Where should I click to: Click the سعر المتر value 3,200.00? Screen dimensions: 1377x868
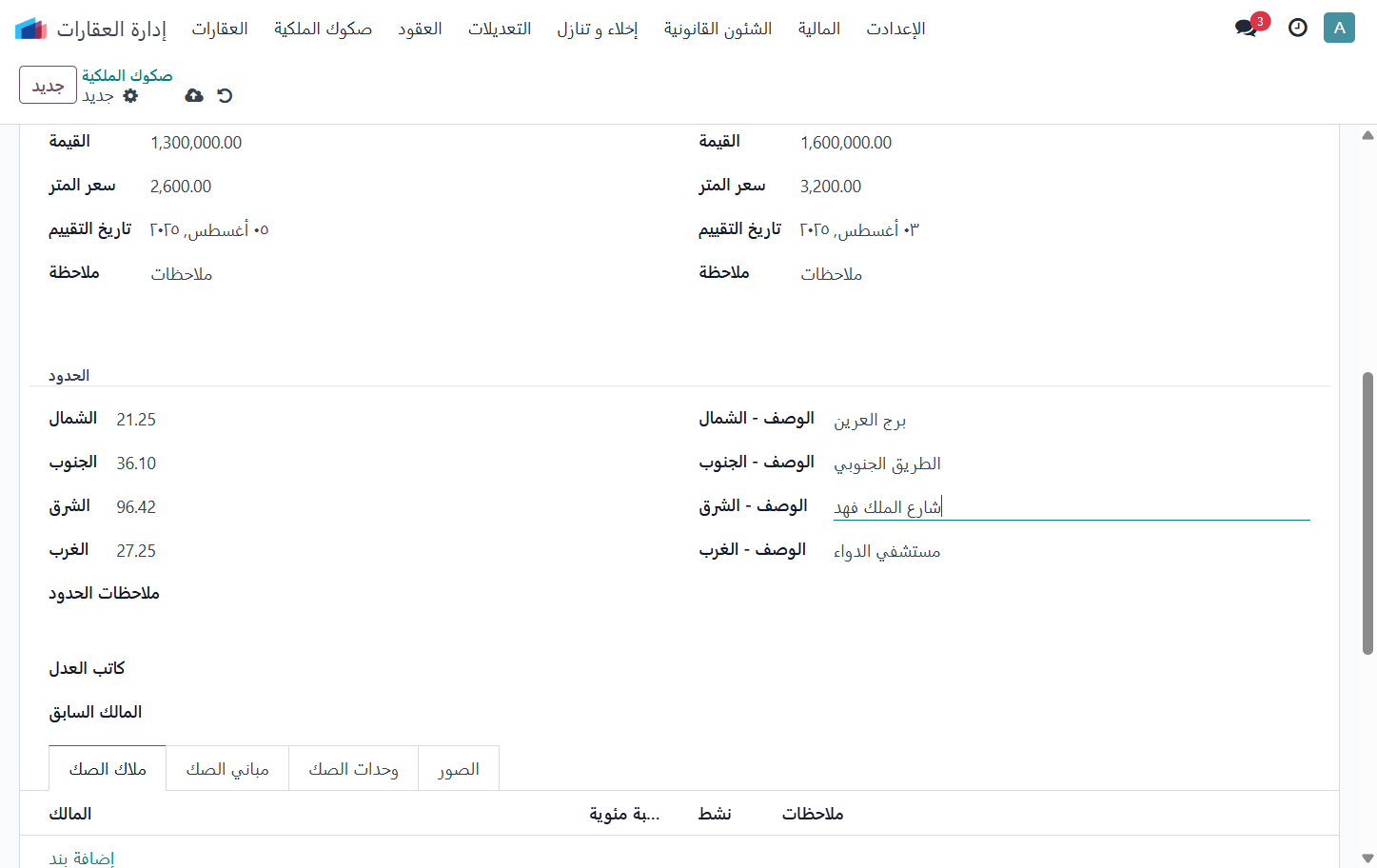[831, 187]
